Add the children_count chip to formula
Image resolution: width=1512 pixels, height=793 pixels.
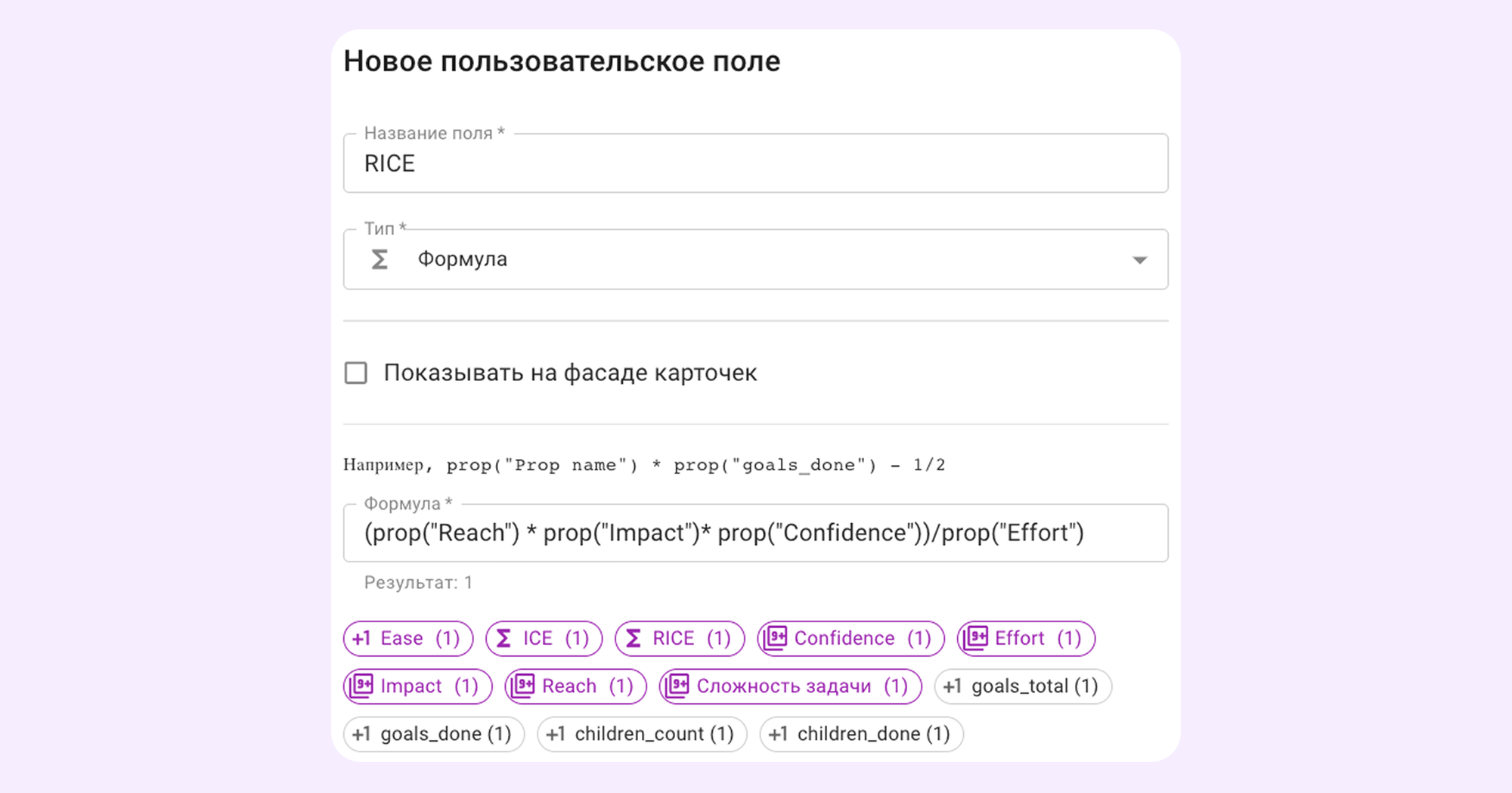click(642, 734)
